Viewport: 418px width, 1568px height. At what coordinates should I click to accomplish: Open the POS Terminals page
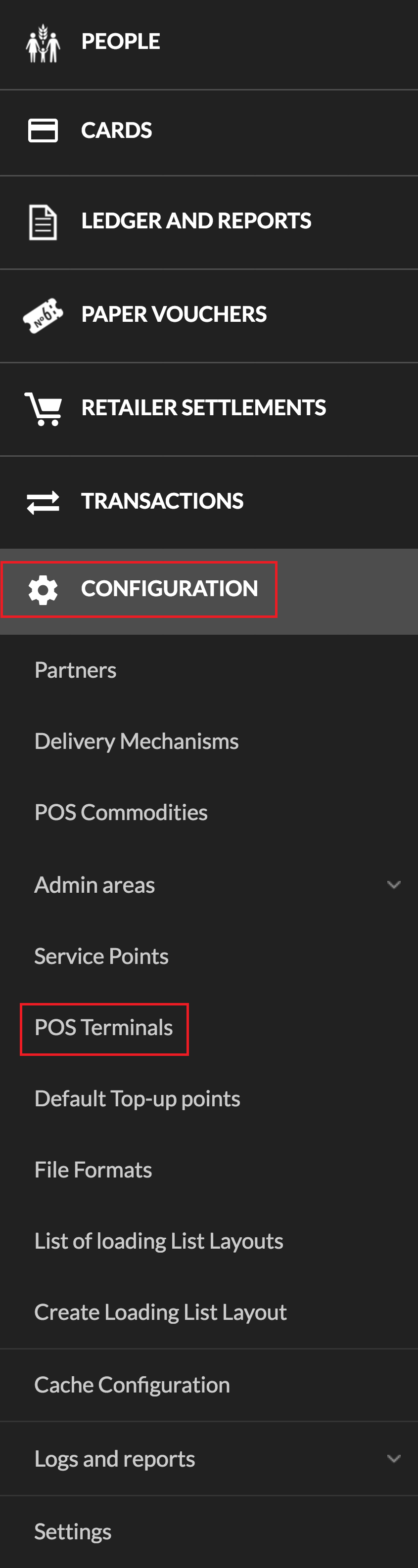coord(103,1028)
